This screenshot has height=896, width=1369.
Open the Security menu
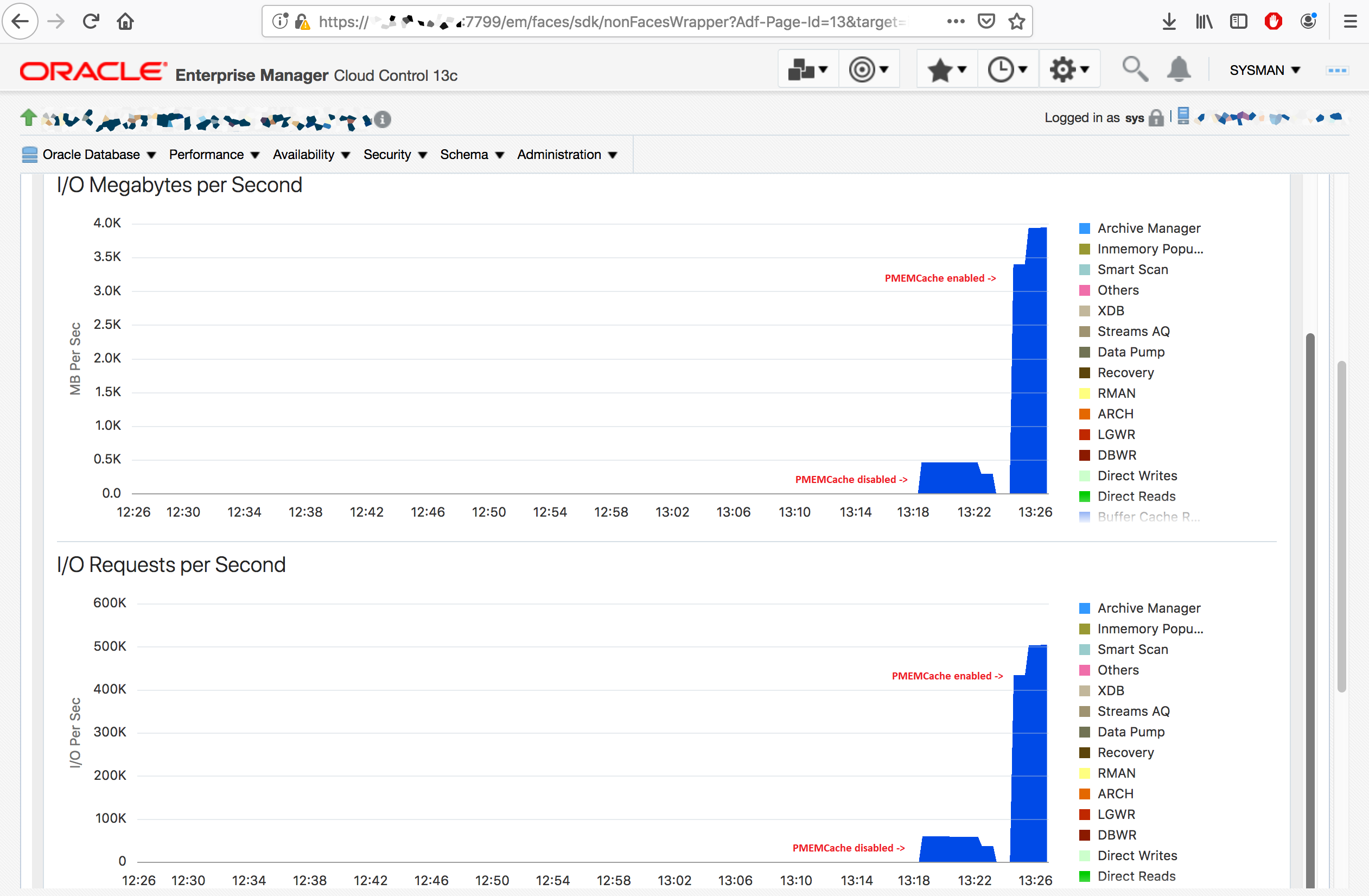pyautogui.click(x=394, y=155)
